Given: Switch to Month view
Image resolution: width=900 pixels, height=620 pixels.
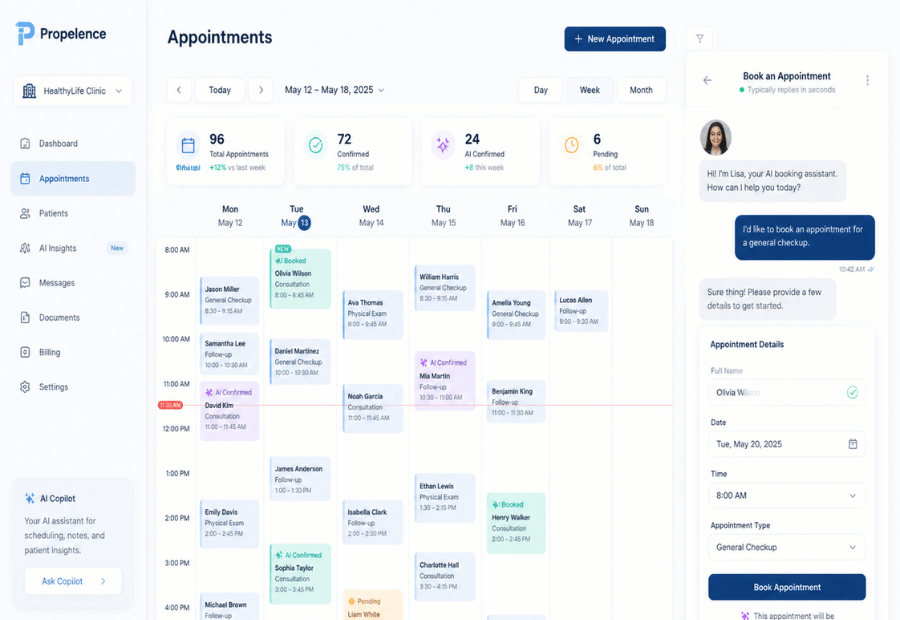Looking at the screenshot, I should click(641, 90).
